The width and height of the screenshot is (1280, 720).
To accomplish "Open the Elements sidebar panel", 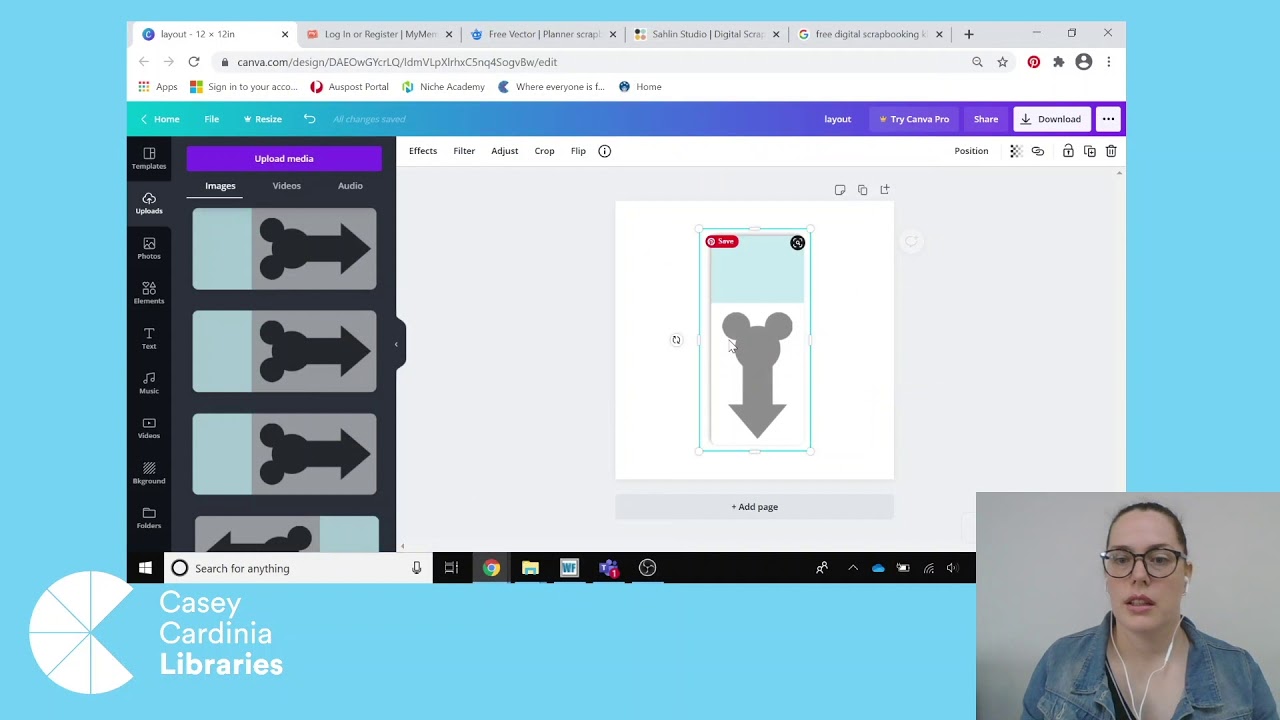I will point(149,293).
